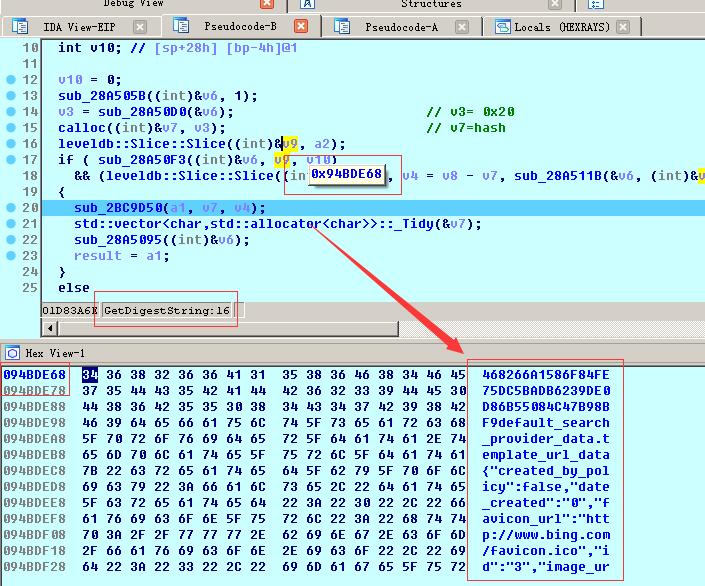
Task: Close the Structures panel
Action: pyautogui.click(x=555, y=4)
